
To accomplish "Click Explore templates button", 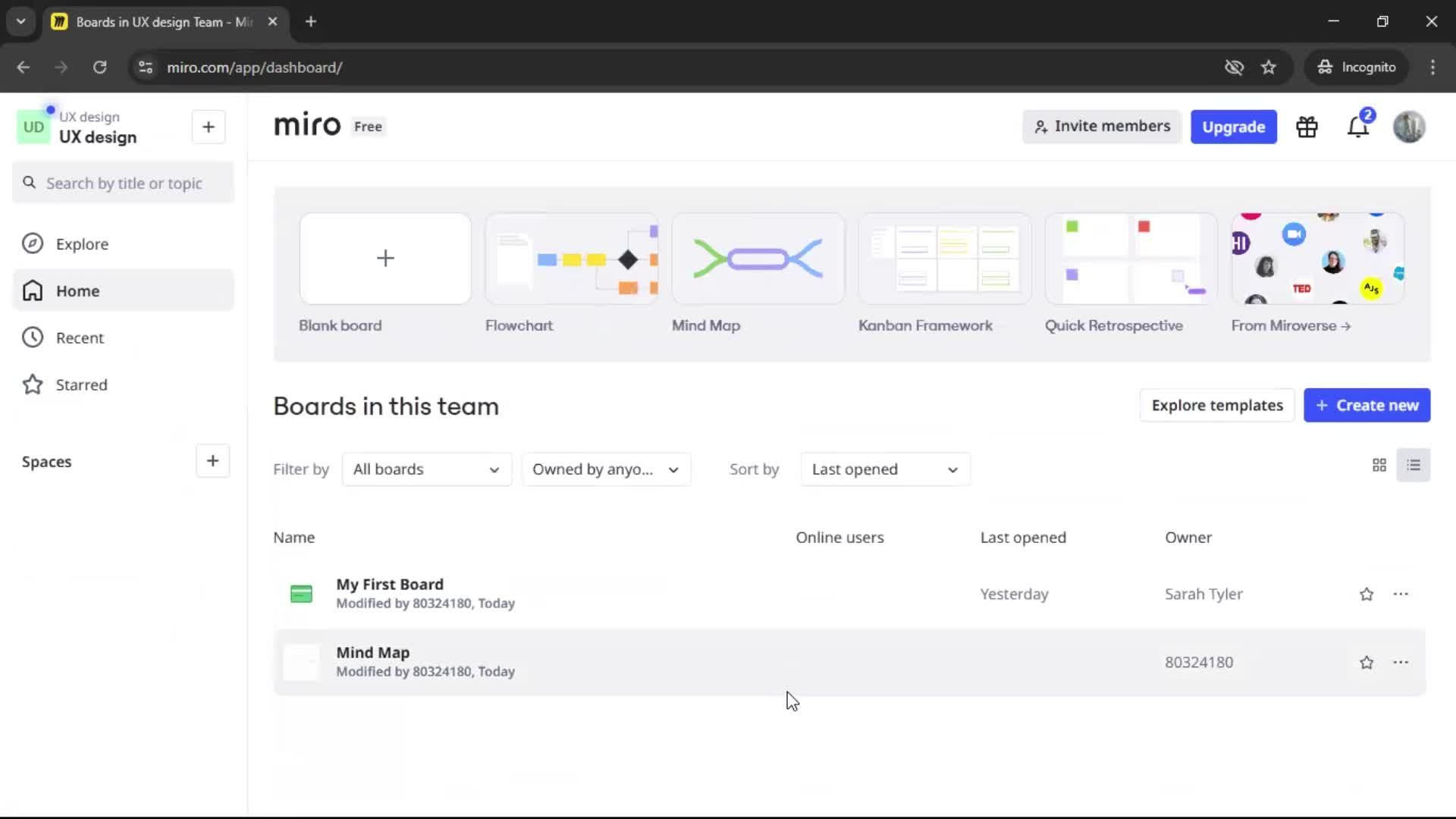I will 1217,406.
